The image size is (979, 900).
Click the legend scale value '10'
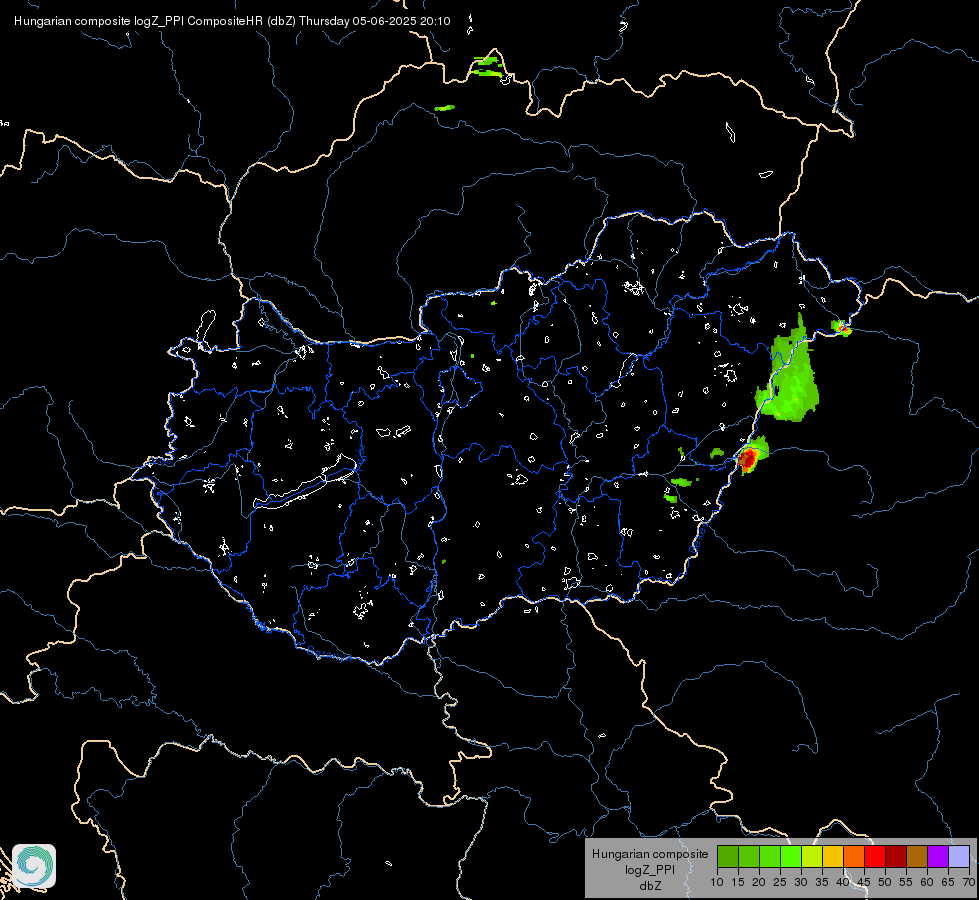717,883
